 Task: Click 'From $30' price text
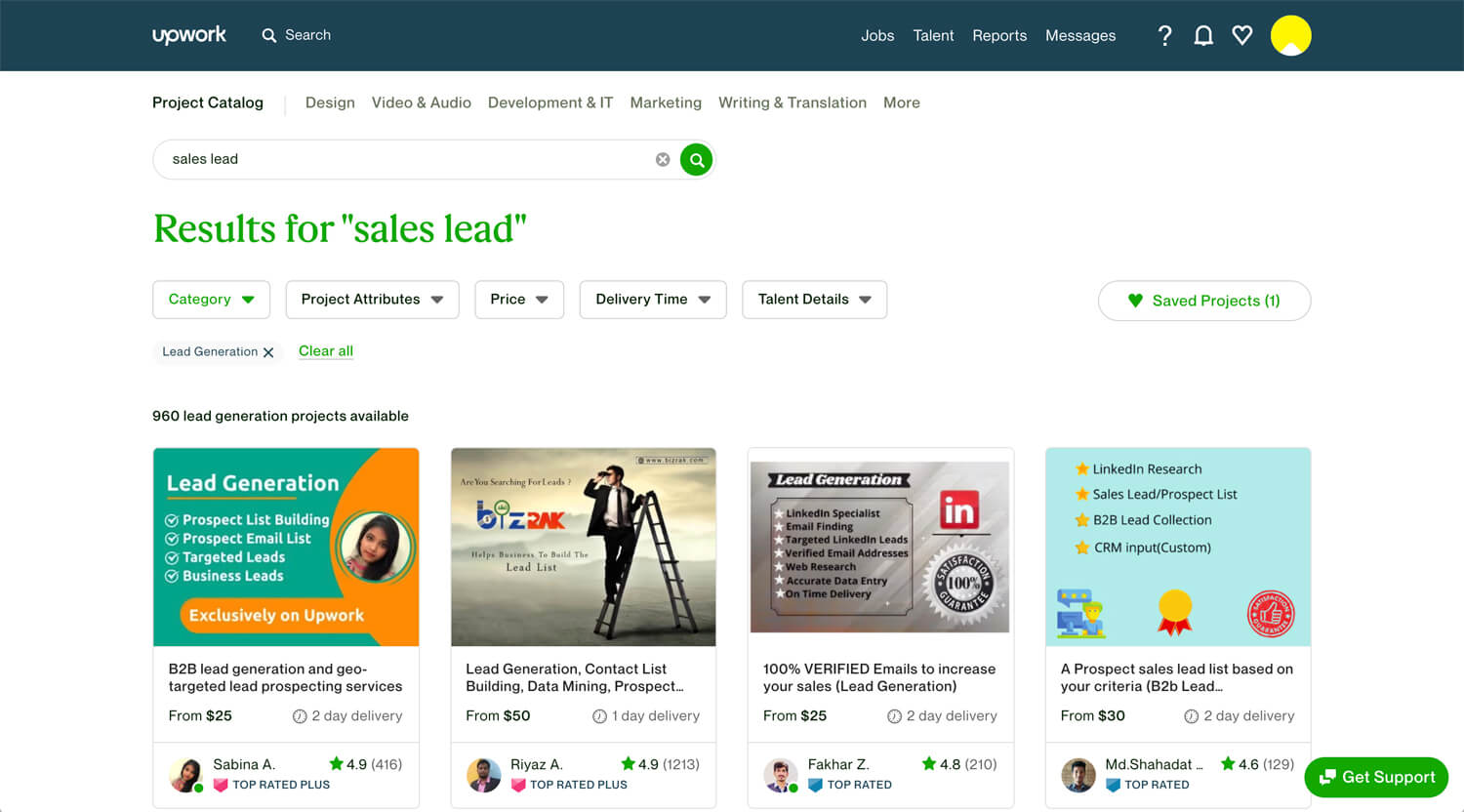(1093, 715)
